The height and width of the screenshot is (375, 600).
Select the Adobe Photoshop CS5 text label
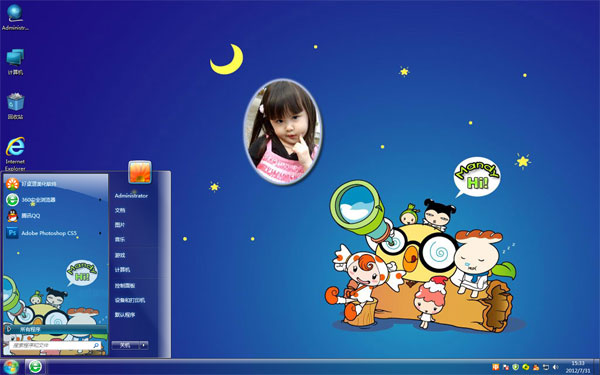point(49,233)
